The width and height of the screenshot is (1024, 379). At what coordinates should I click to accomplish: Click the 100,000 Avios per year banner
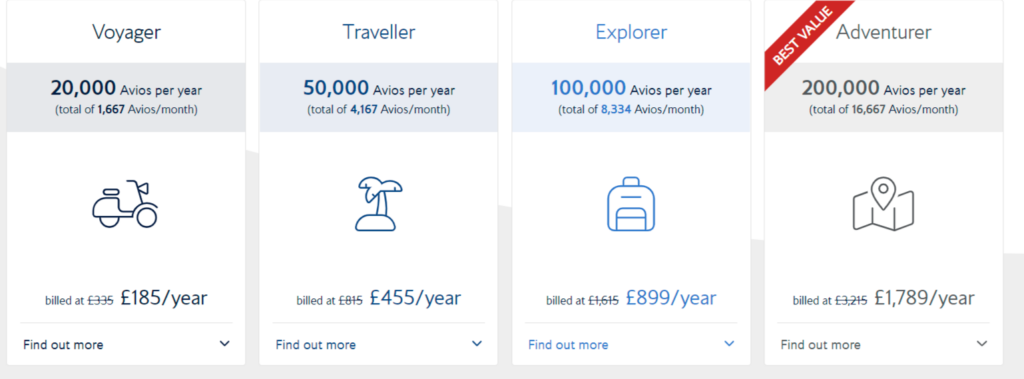631,97
